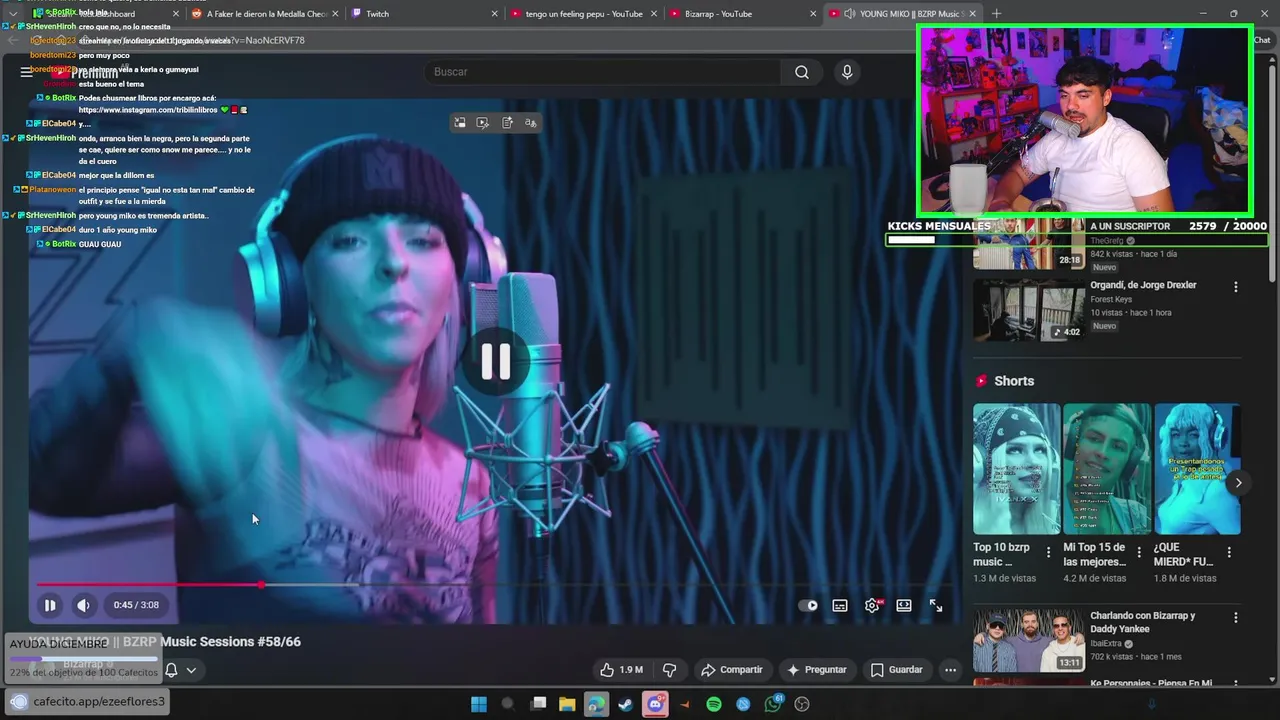This screenshot has height=720, width=1280.
Task: Mute the video volume speaker icon
Action: [83, 605]
